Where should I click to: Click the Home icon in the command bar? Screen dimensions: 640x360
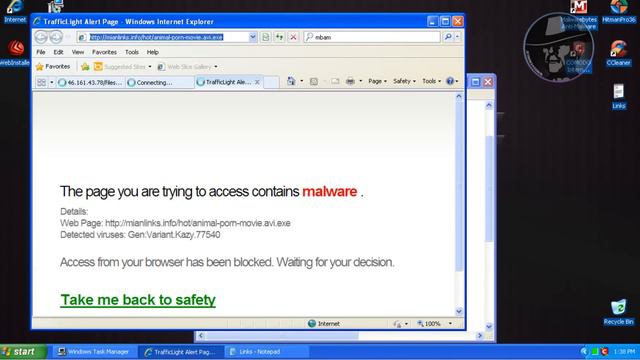291,81
